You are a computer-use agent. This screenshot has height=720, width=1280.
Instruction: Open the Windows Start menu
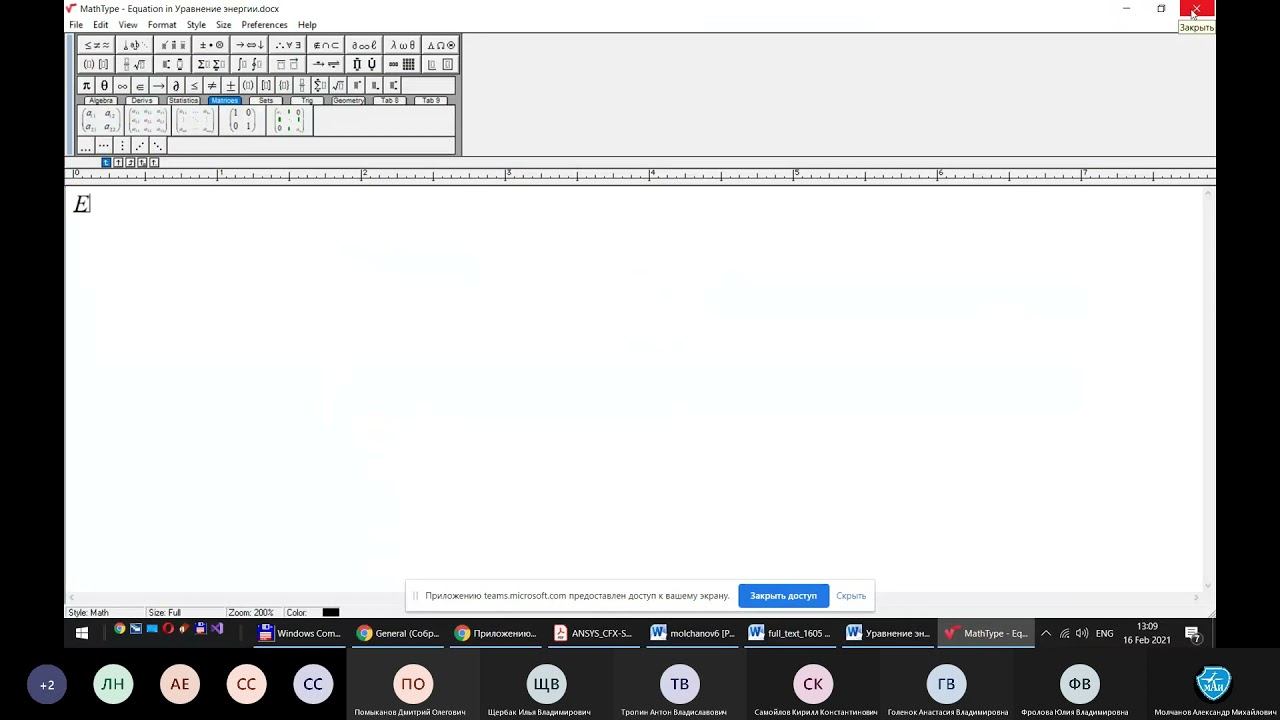82,633
